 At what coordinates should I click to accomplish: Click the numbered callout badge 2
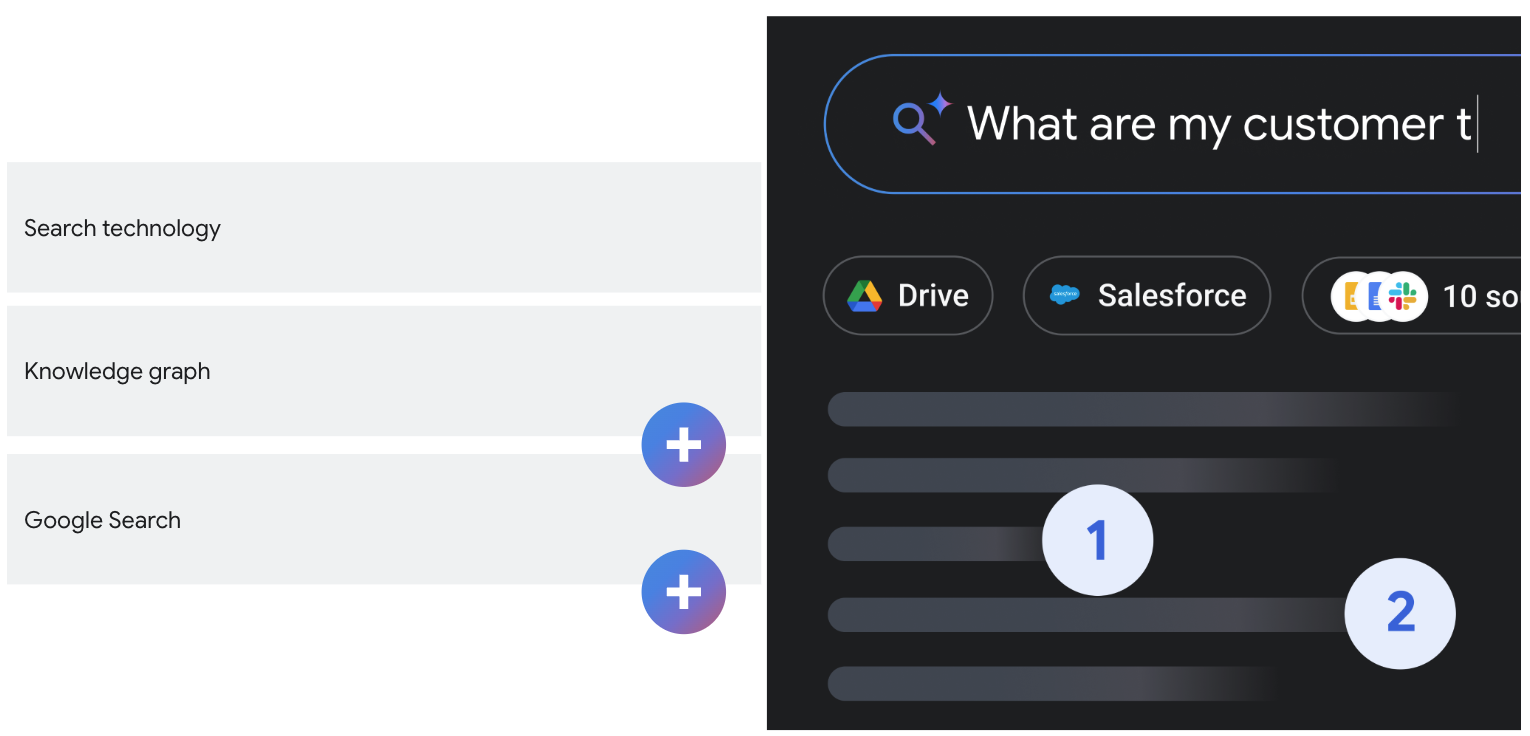1400,614
